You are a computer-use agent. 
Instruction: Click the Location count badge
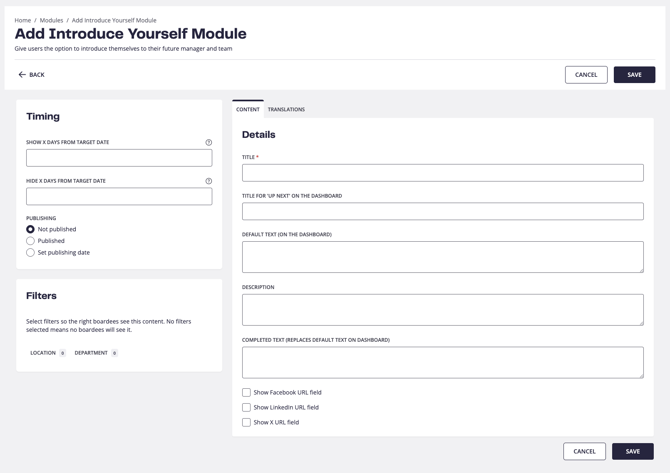click(62, 353)
